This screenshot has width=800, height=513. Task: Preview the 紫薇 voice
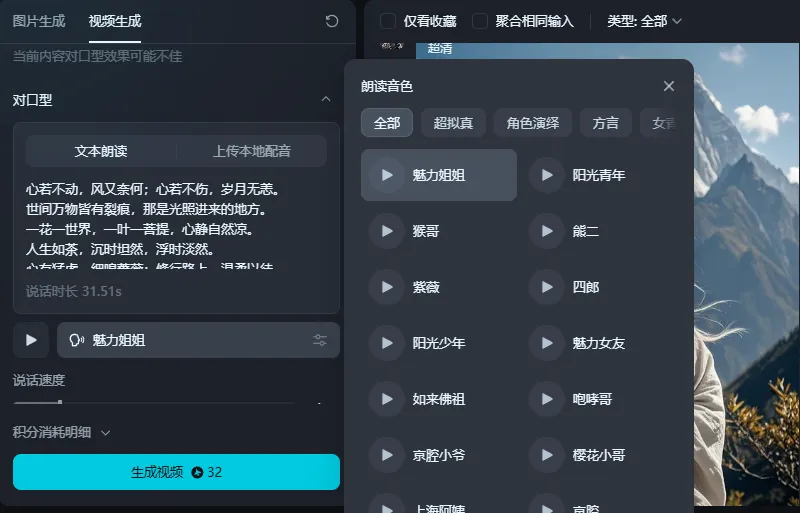pos(387,287)
